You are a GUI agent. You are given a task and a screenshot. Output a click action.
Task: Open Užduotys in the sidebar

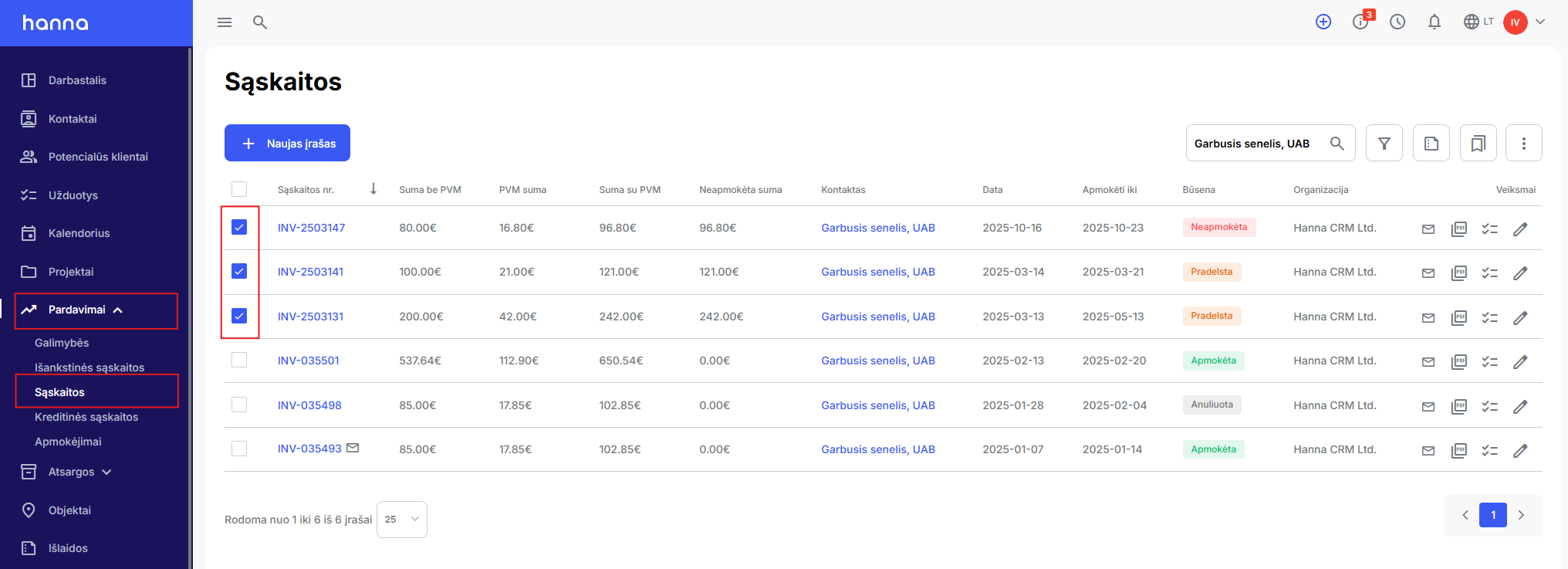point(73,195)
